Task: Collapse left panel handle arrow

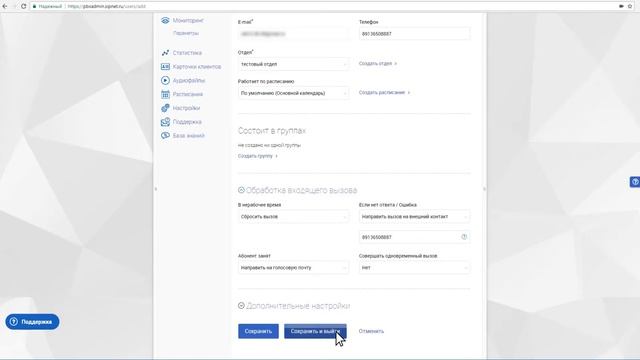Action: point(156,189)
